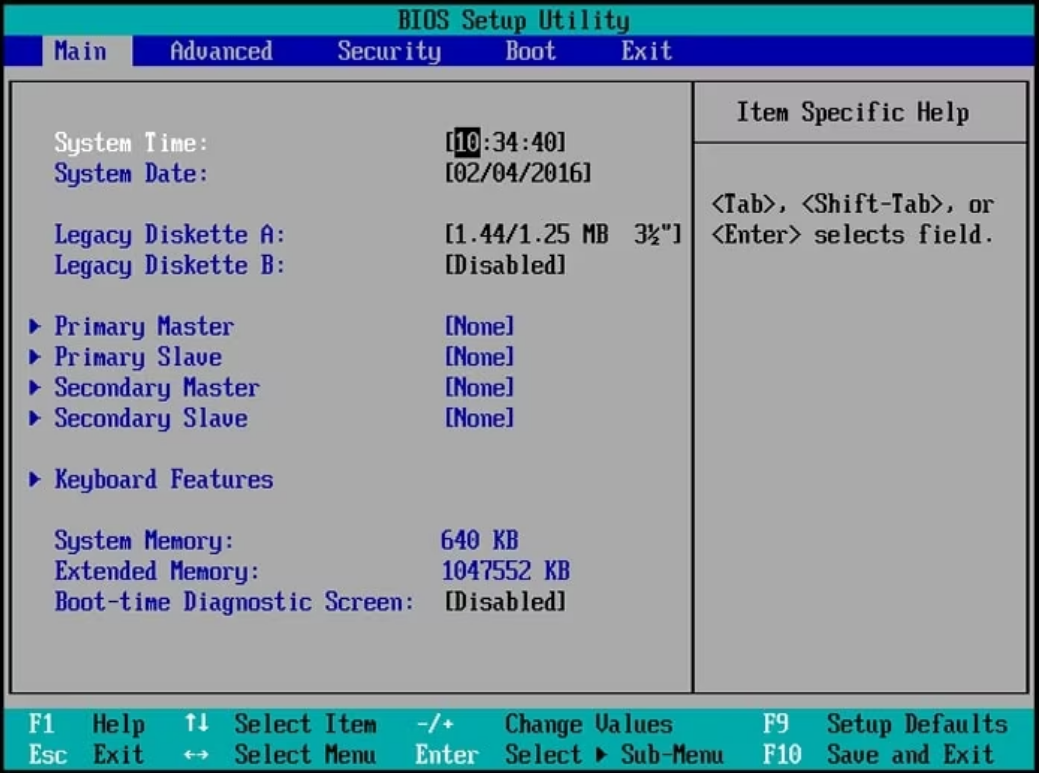Screen dimensions: 1039x773
Task: Expand Keyboard Features arrow
Action: (35, 479)
